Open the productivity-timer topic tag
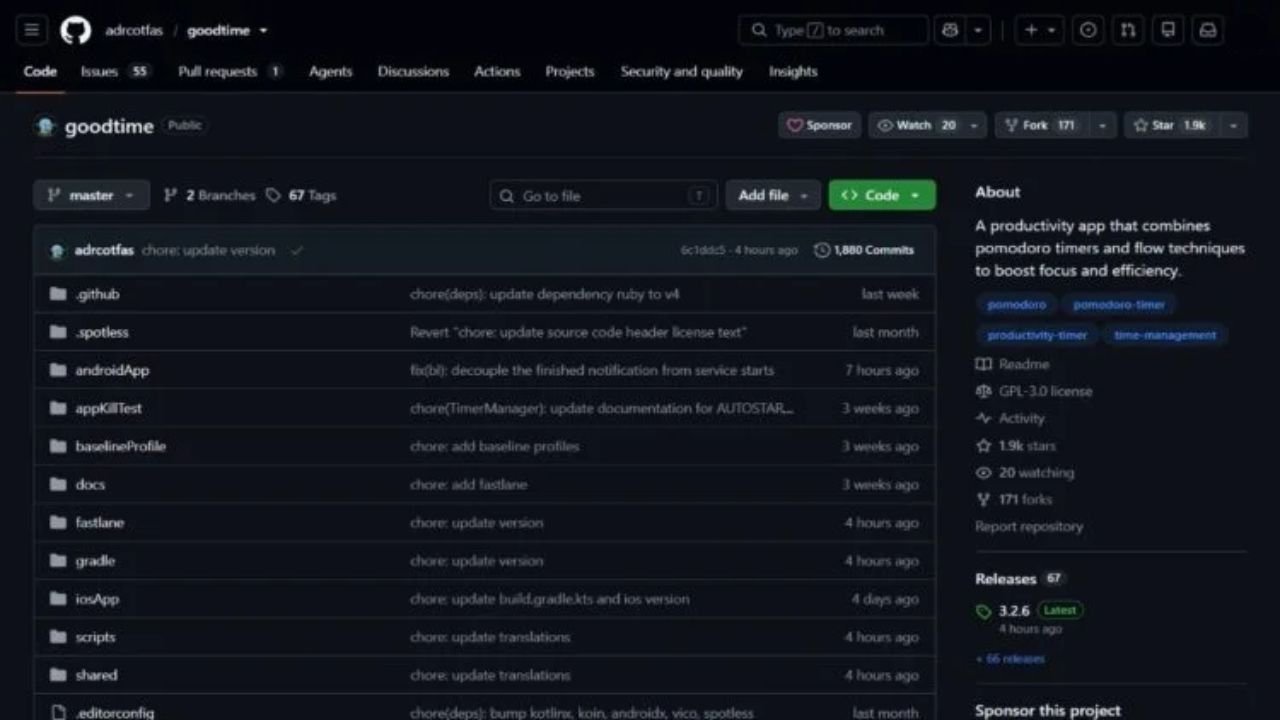Image resolution: width=1280 pixels, height=720 pixels. 1037,335
